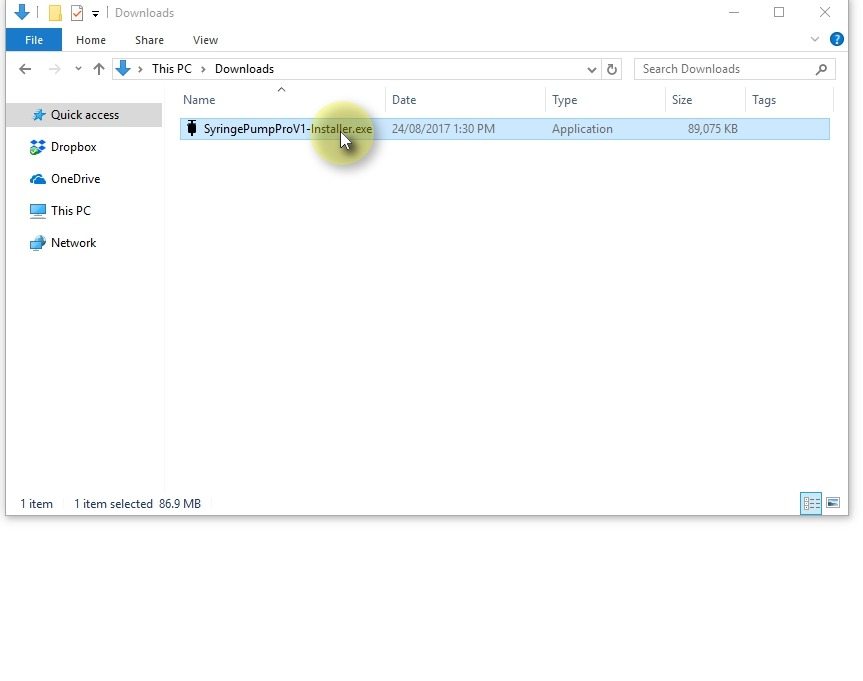Select This PC in navigation pane
The width and height of the screenshot is (863, 681).
point(70,211)
